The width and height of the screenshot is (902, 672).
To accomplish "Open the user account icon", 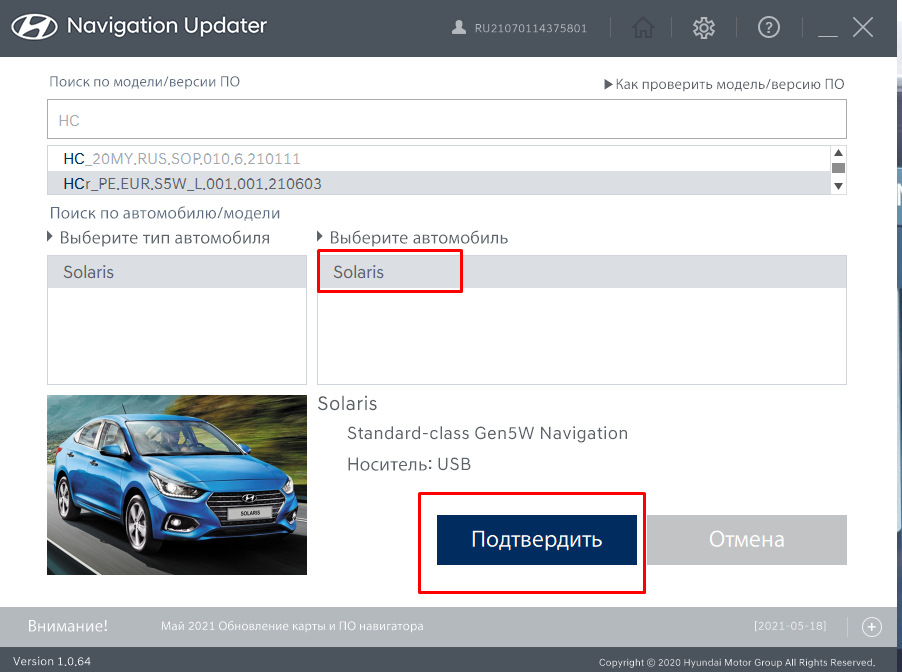I will tap(458, 28).
